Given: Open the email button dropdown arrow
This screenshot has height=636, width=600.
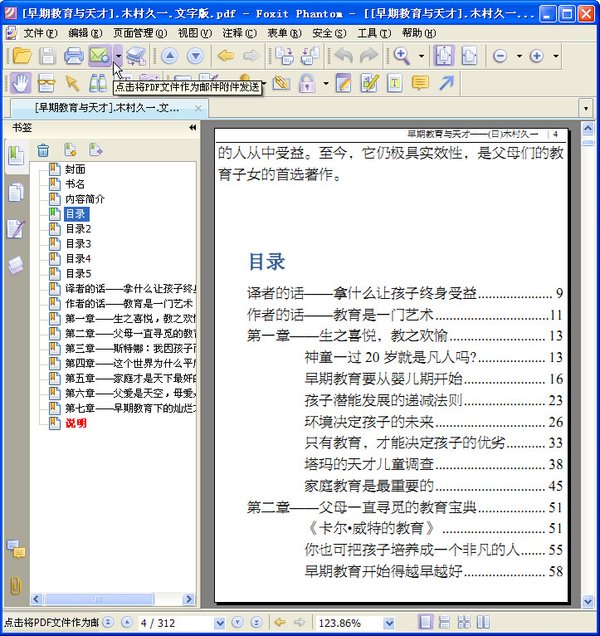Looking at the screenshot, I should (118, 56).
